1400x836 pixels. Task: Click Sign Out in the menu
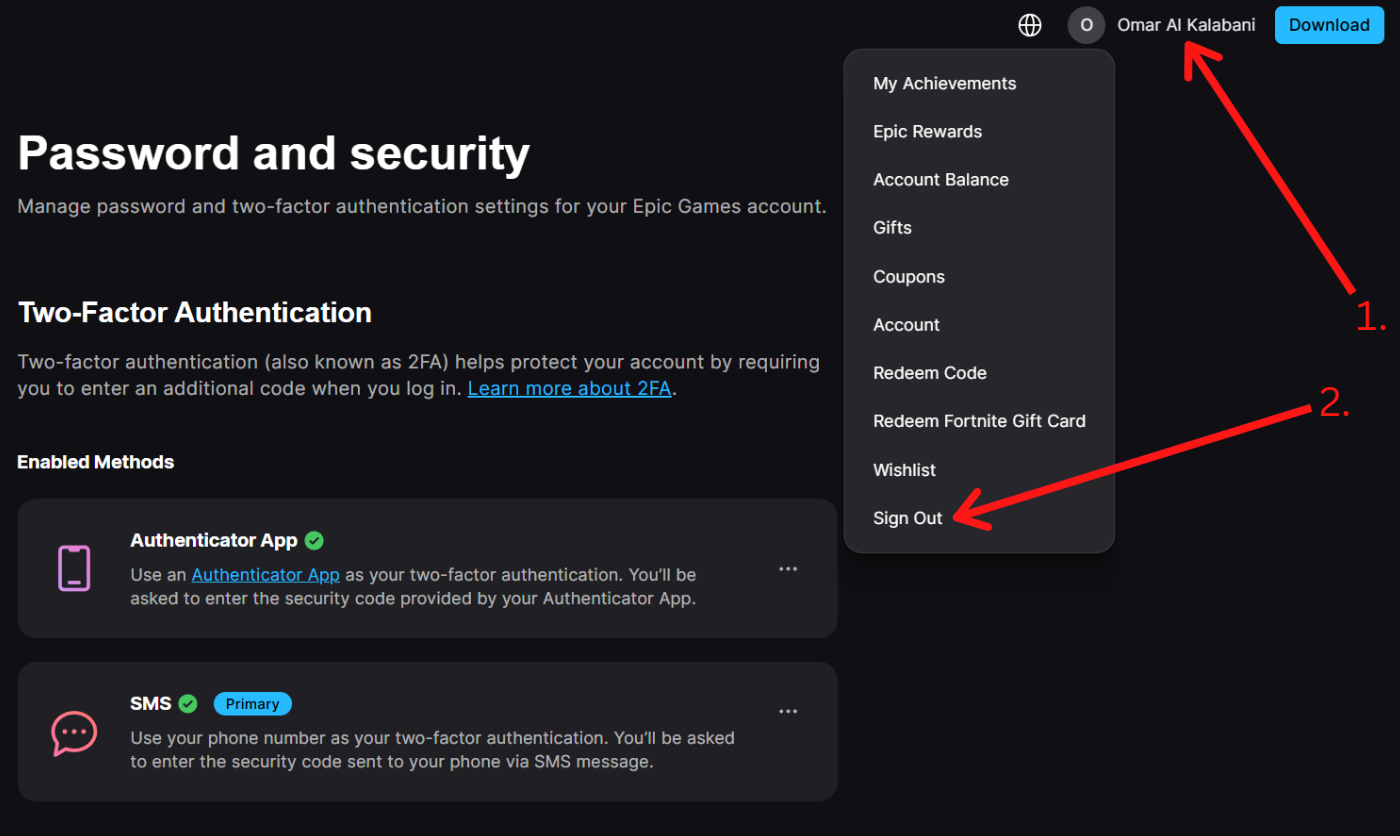(907, 518)
